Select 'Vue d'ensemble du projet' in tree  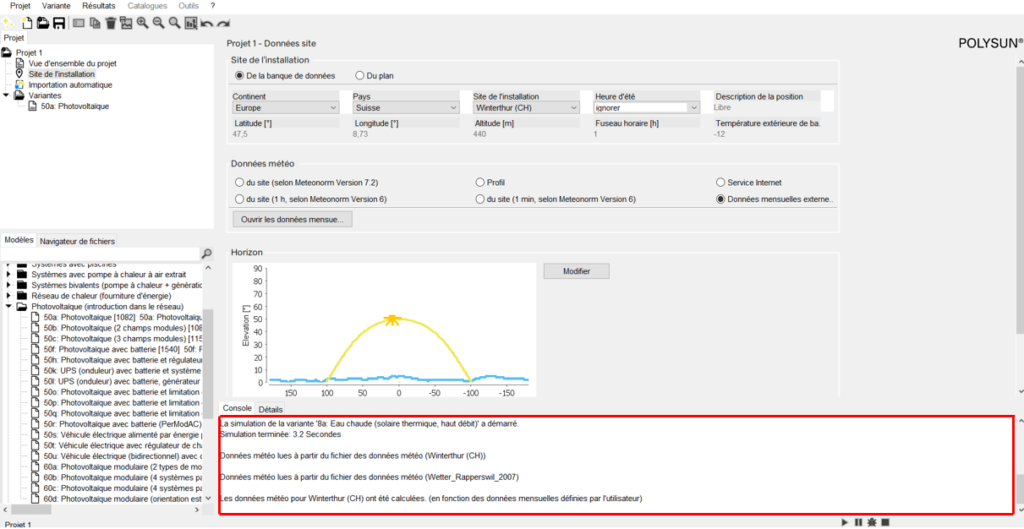[x=72, y=63]
